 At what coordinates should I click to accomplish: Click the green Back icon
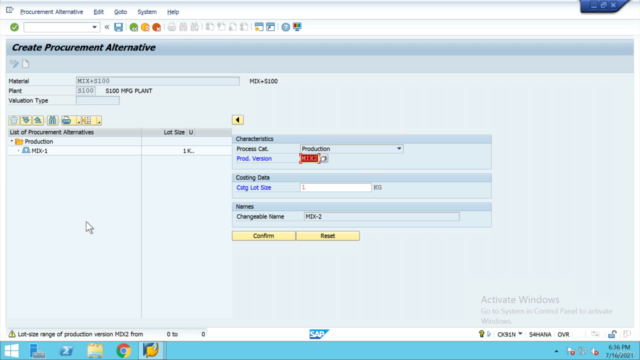coord(133,27)
